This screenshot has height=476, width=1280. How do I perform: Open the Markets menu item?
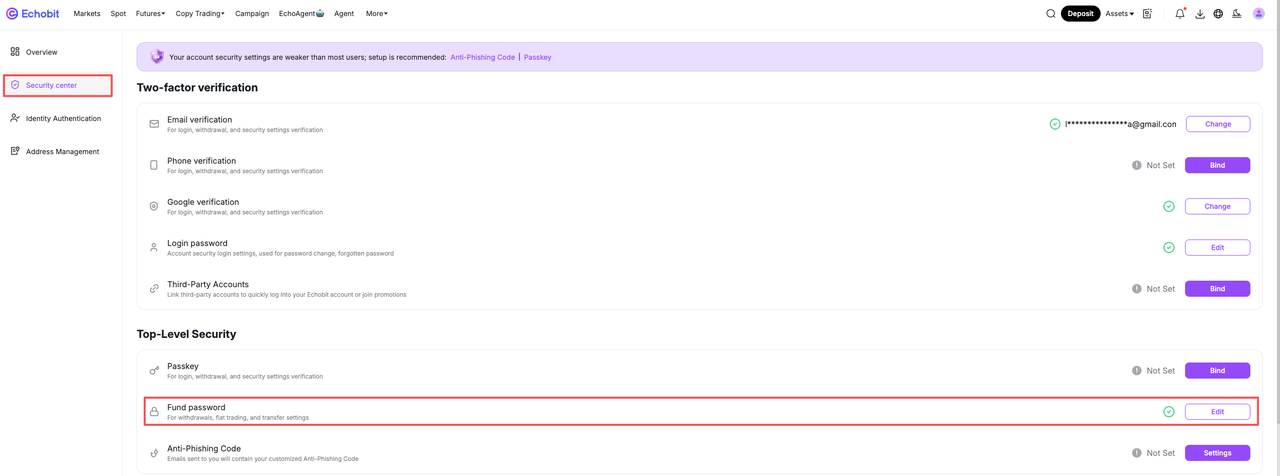(x=87, y=14)
